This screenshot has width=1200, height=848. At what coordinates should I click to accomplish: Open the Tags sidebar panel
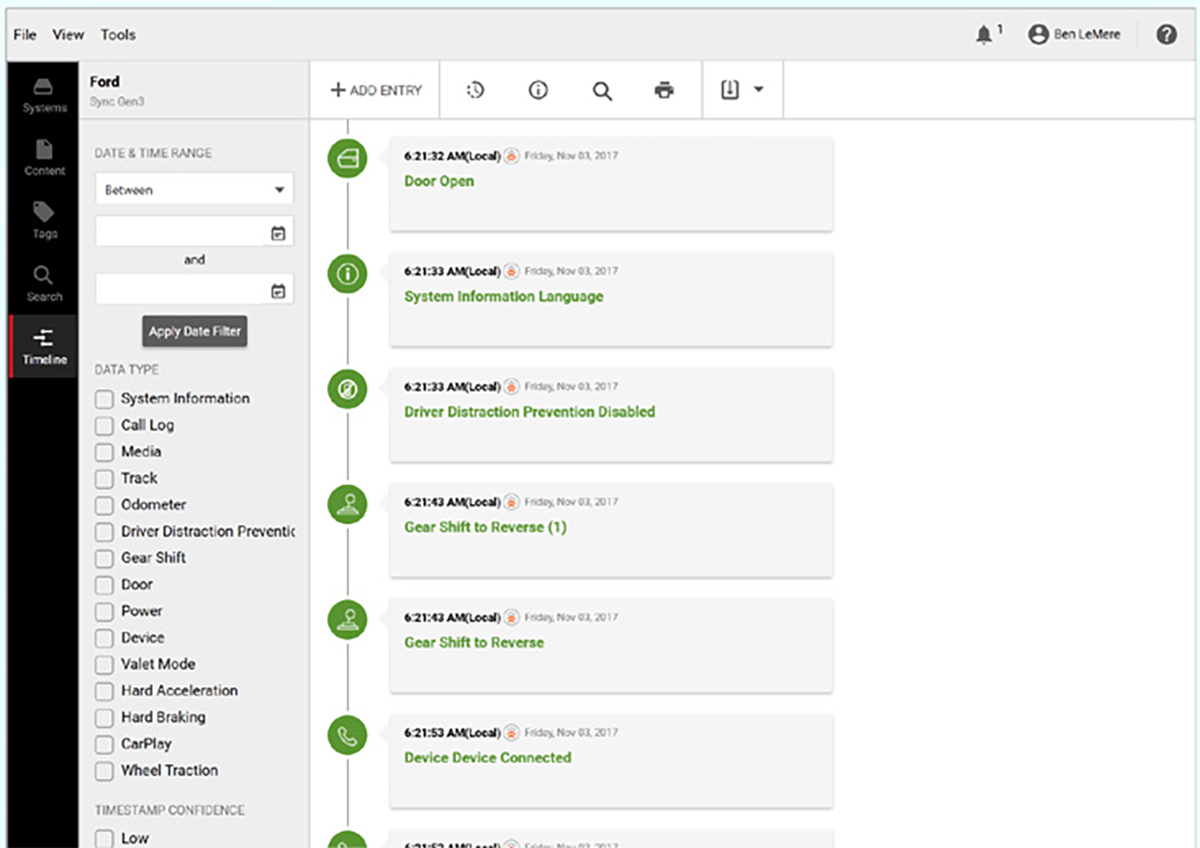[44, 220]
